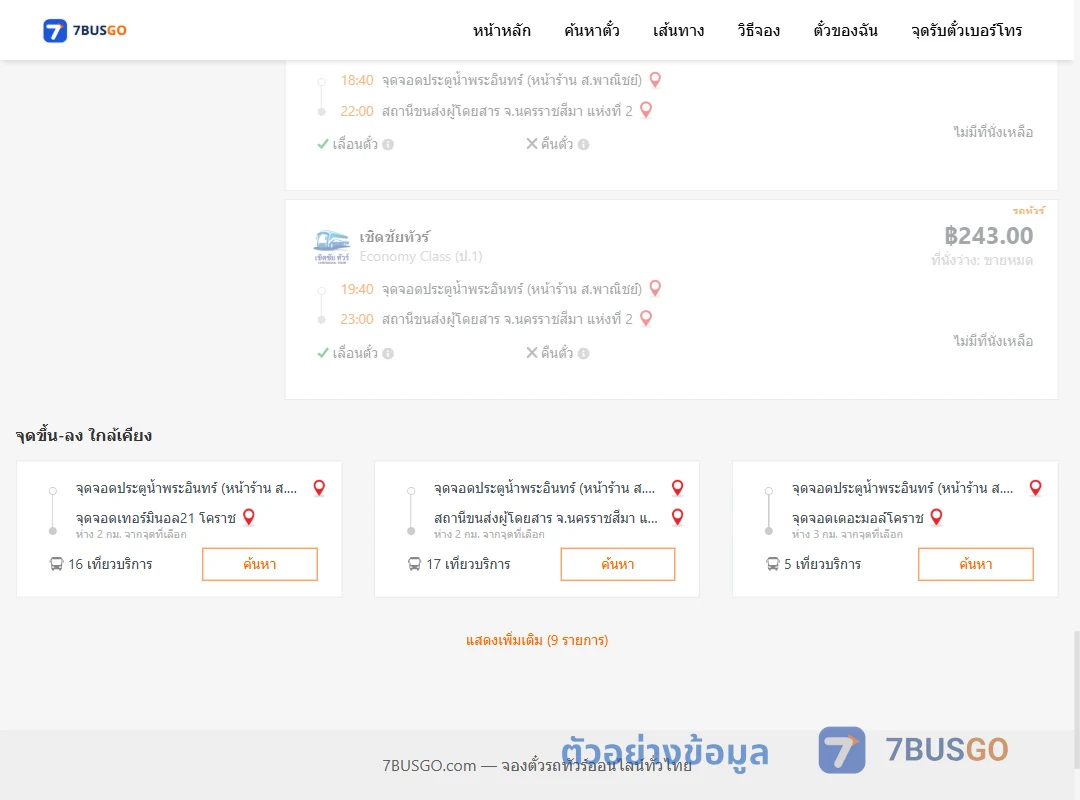
Task: Open the ตั๋วของฉัน menu item
Action: 845,30
